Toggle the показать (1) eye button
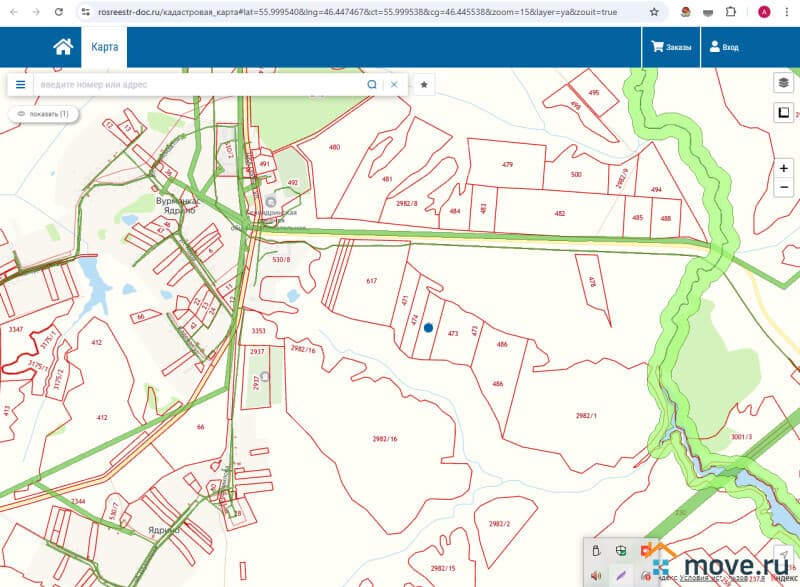The image size is (800, 587). pos(43,114)
